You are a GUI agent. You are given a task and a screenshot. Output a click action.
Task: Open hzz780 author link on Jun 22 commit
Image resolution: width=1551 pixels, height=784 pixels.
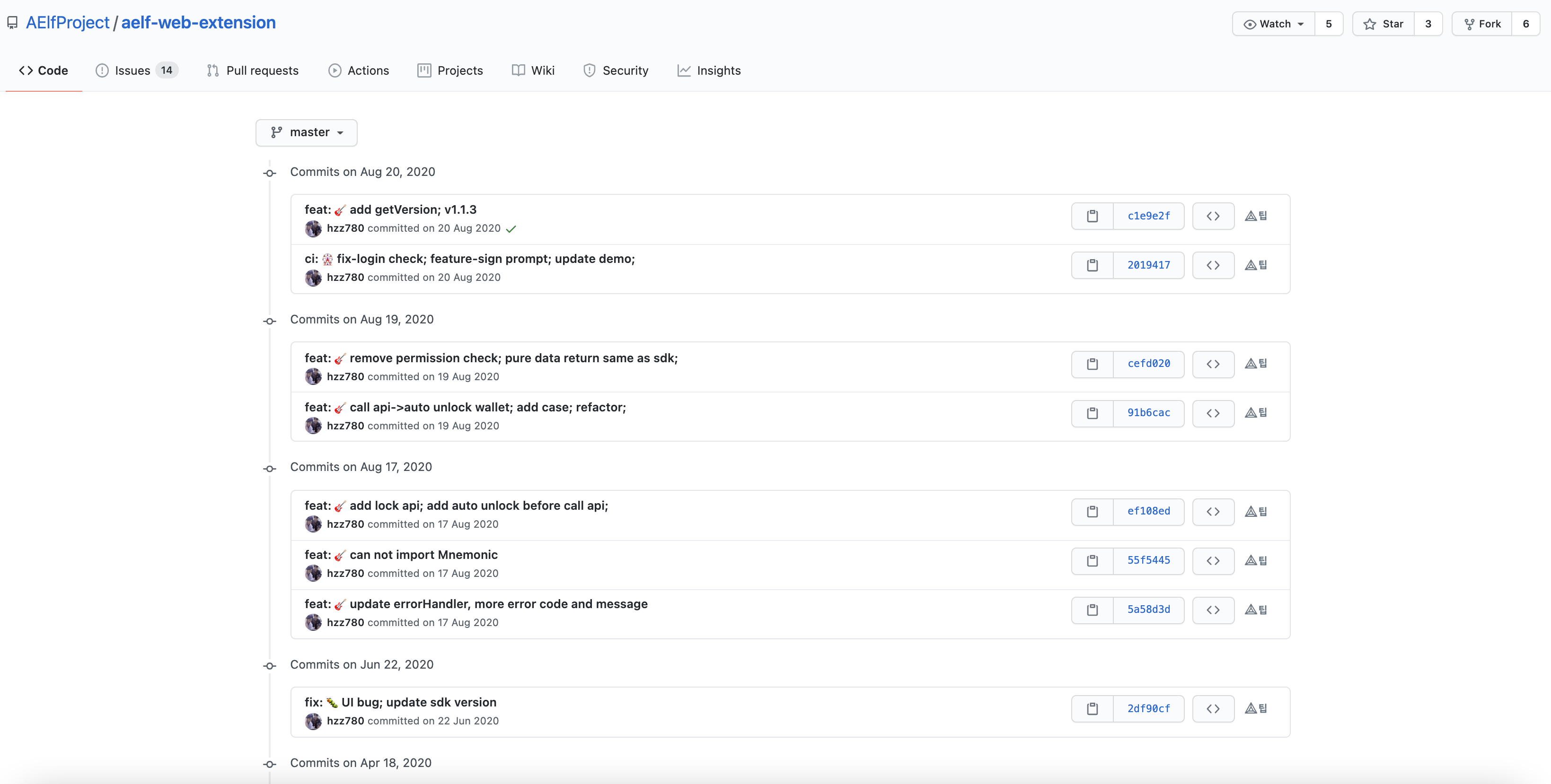[x=345, y=721]
